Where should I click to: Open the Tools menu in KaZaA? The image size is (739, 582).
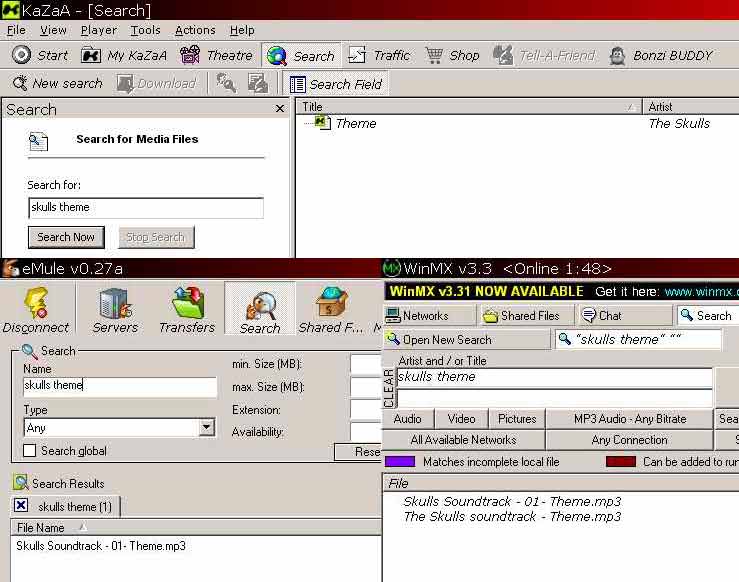pyautogui.click(x=145, y=30)
